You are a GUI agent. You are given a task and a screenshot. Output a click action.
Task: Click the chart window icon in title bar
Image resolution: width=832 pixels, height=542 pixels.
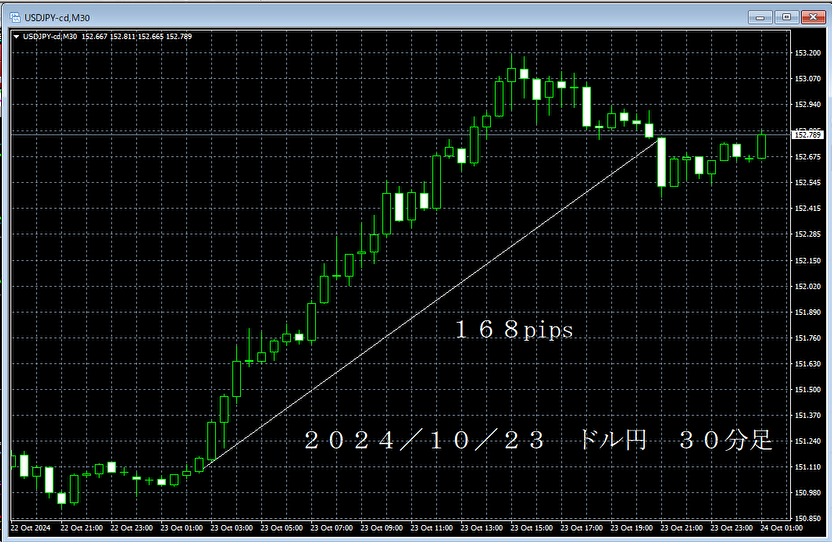pyautogui.click(x=15, y=18)
